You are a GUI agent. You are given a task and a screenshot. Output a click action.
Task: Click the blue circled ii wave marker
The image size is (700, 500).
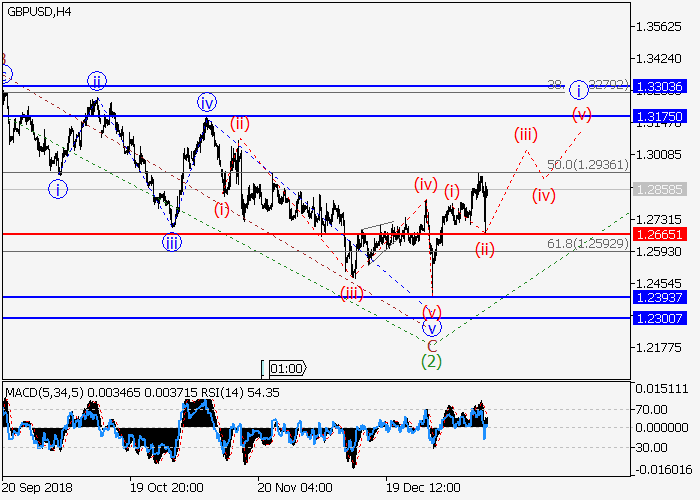(x=96, y=81)
